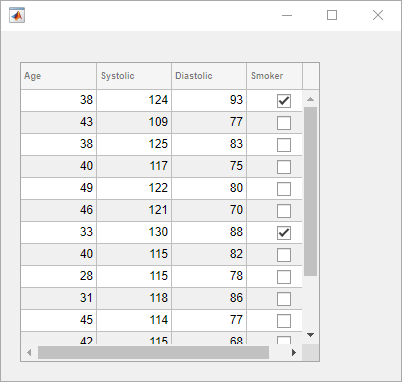Minimize the figure window
The width and height of the screenshot is (402, 382).
(287, 15)
